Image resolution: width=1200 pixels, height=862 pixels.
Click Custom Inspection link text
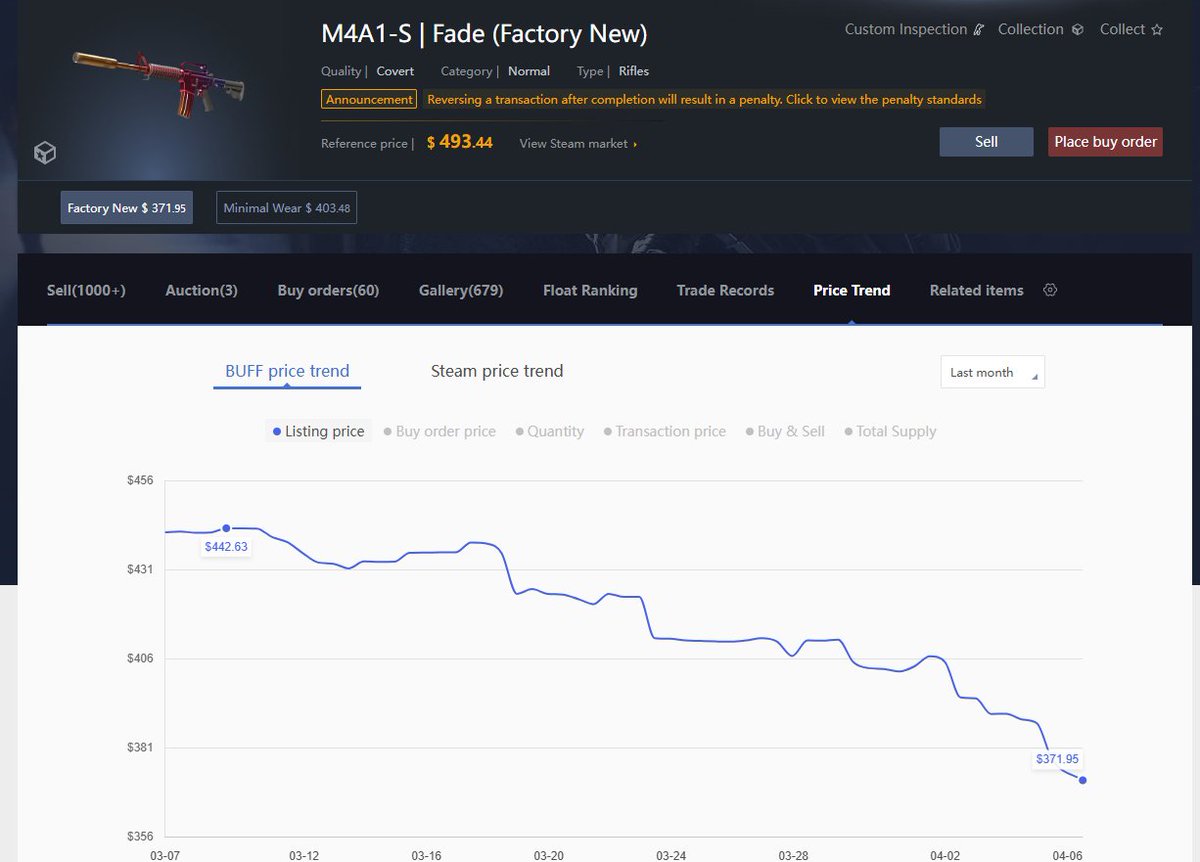(x=906, y=30)
